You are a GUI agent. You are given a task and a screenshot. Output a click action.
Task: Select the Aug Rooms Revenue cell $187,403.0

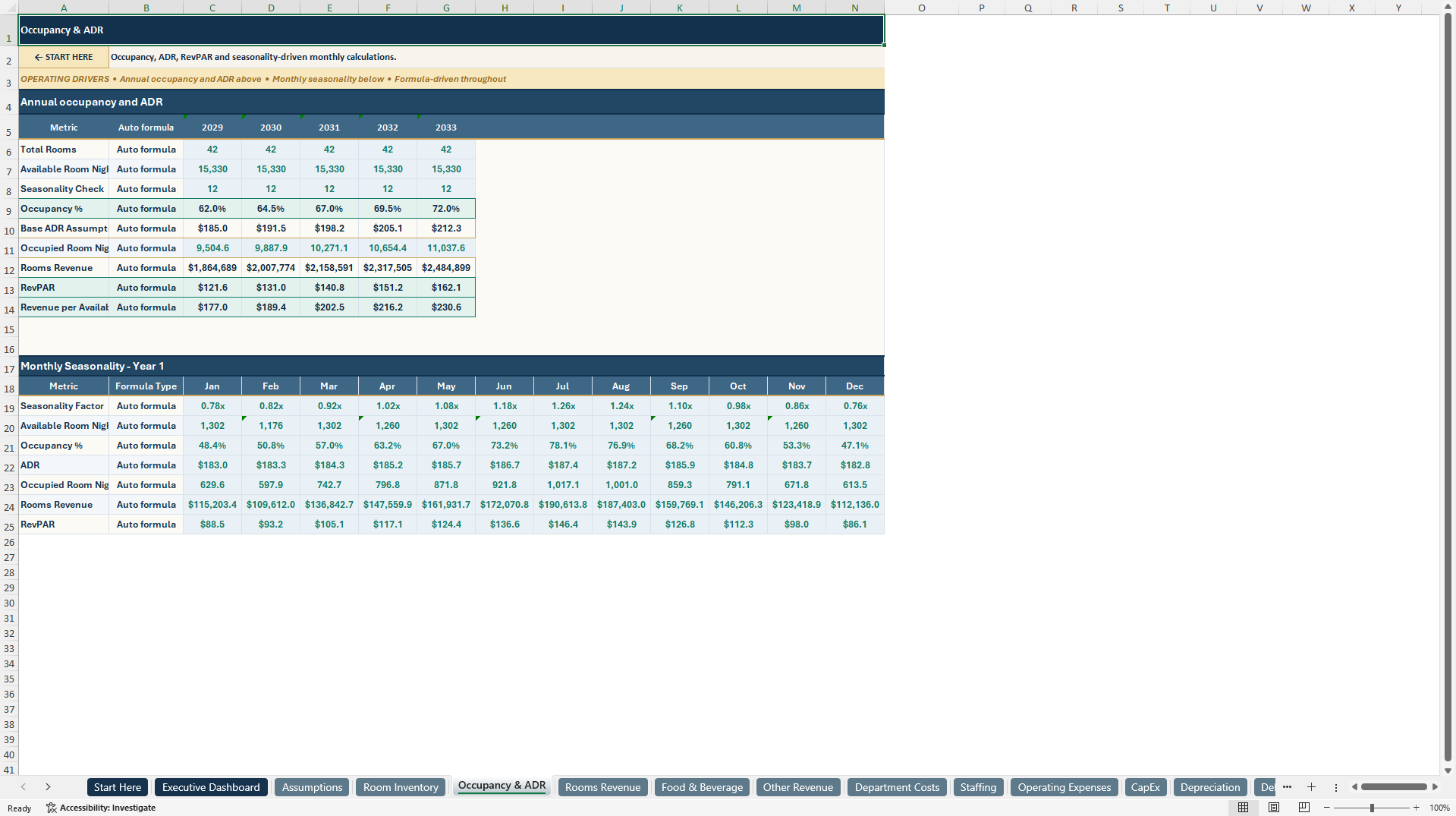[x=621, y=505]
